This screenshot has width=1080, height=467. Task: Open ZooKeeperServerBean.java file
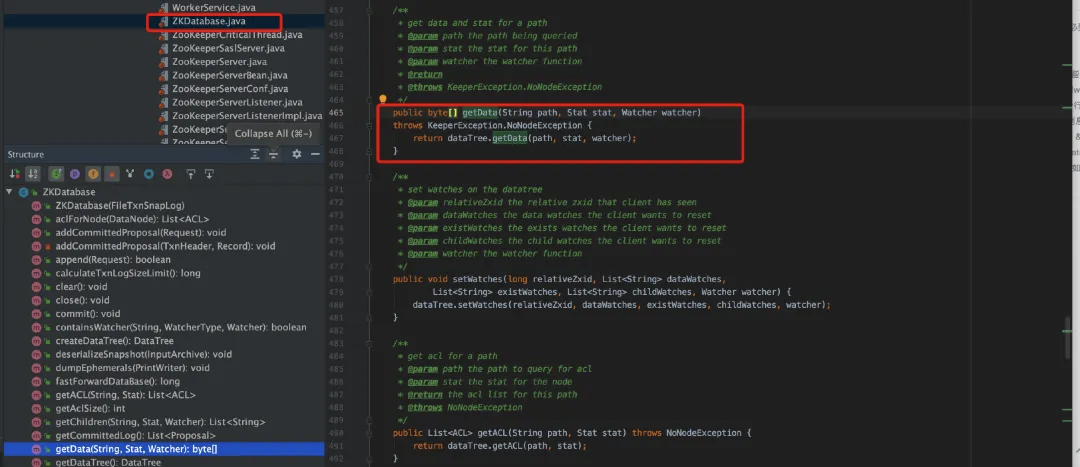(x=230, y=75)
